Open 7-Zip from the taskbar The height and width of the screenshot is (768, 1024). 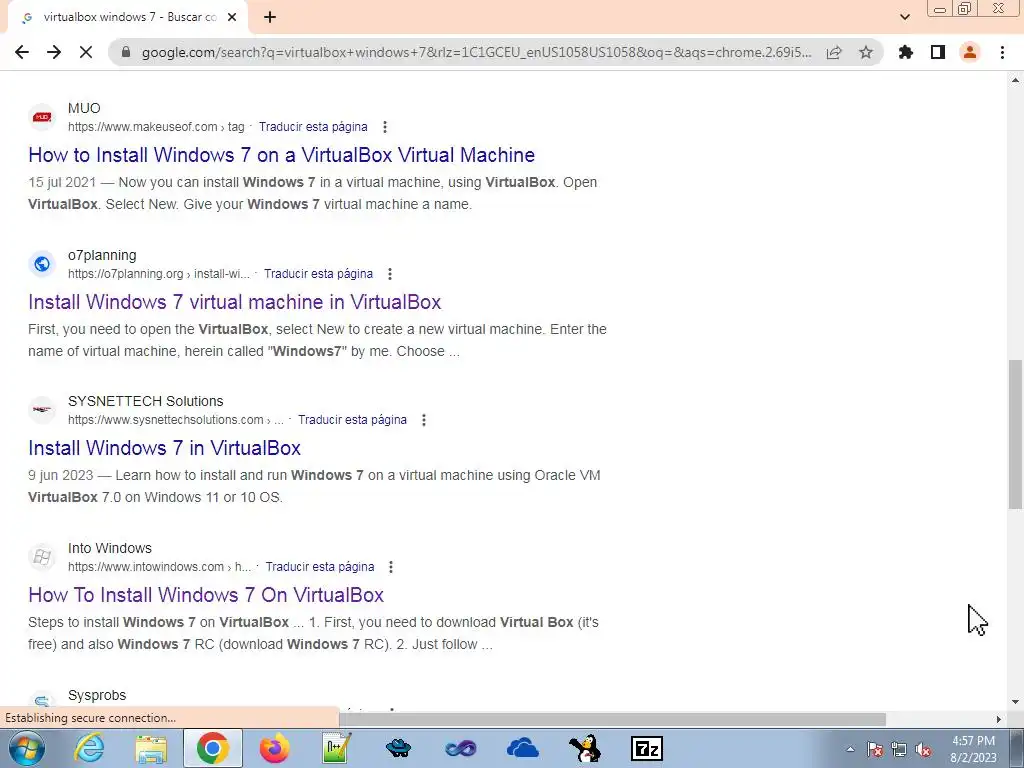click(x=647, y=748)
